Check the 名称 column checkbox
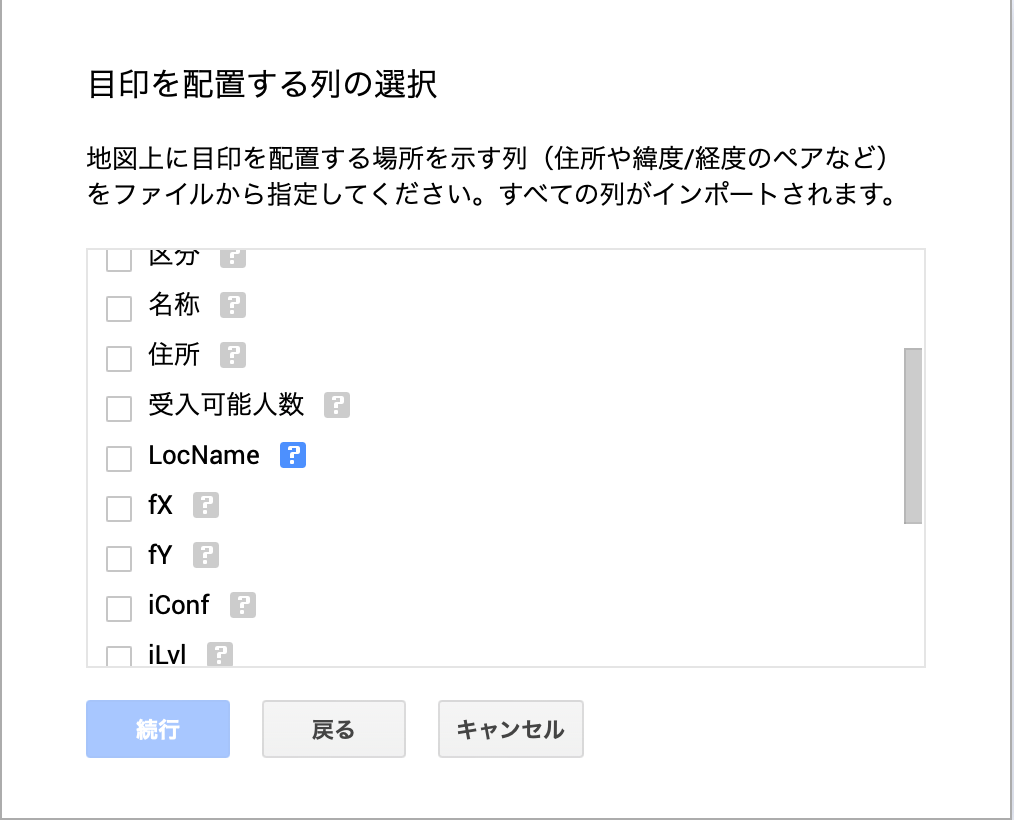1014x820 pixels. [119, 308]
